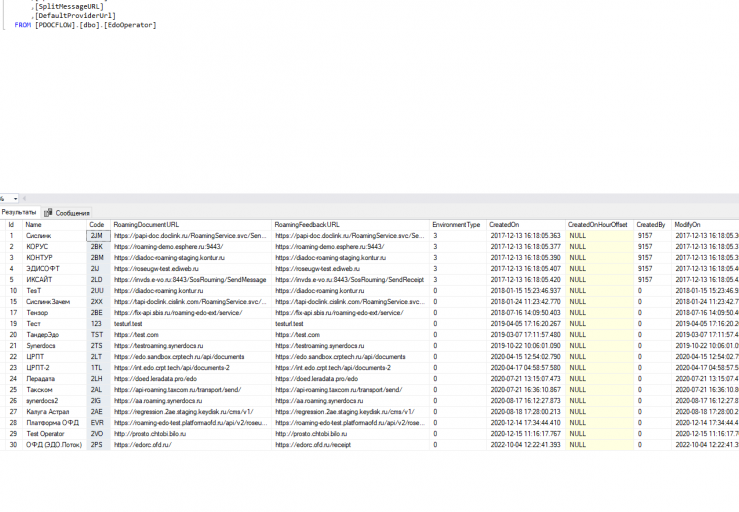739x512 pixels.
Task: Click [SplitMessageURL] in the query editor
Action: 69,7
